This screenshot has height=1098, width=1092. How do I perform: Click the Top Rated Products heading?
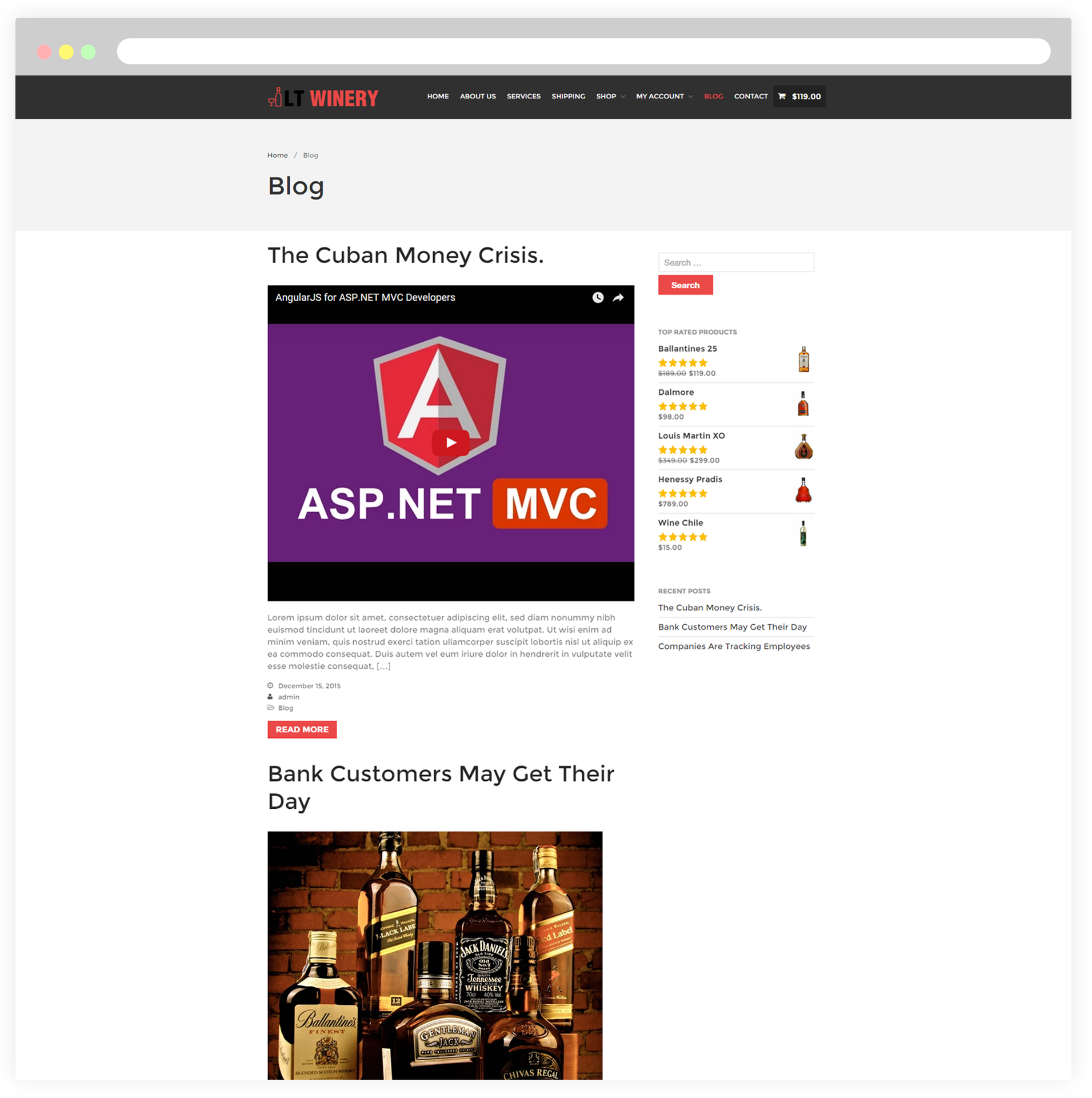coord(697,332)
